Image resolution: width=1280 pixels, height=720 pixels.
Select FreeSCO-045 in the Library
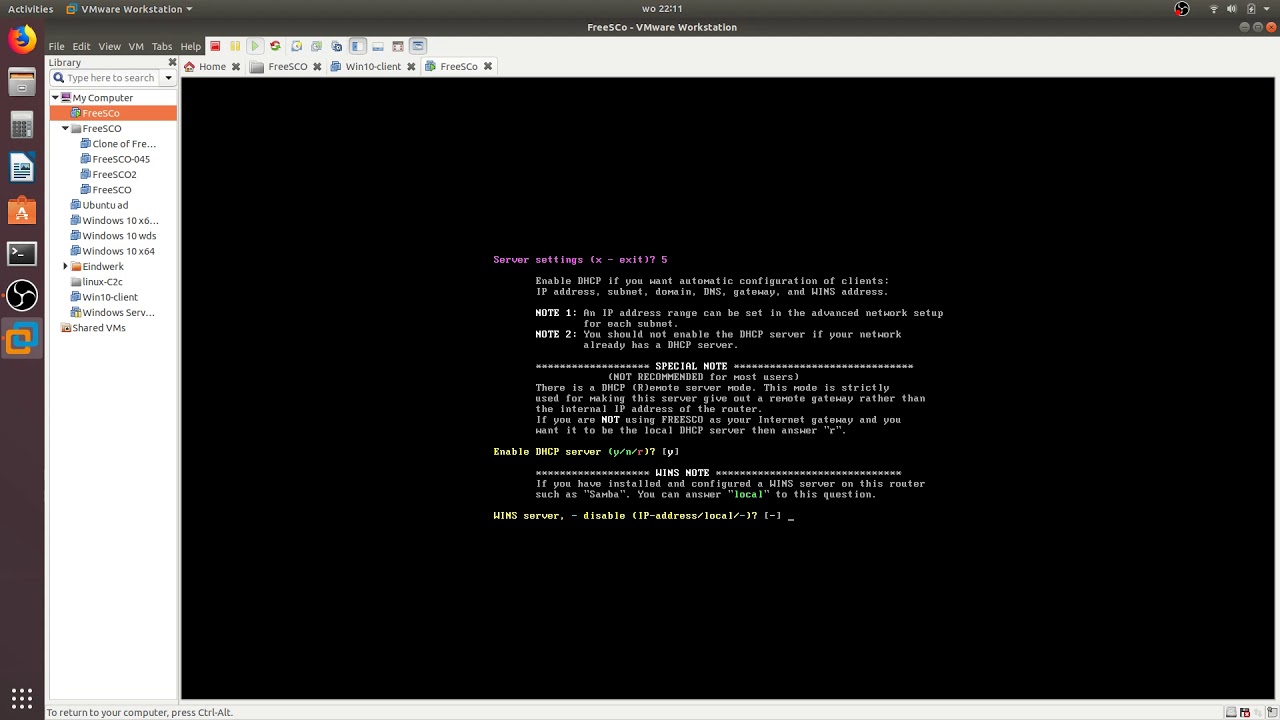[x=115, y=159]
